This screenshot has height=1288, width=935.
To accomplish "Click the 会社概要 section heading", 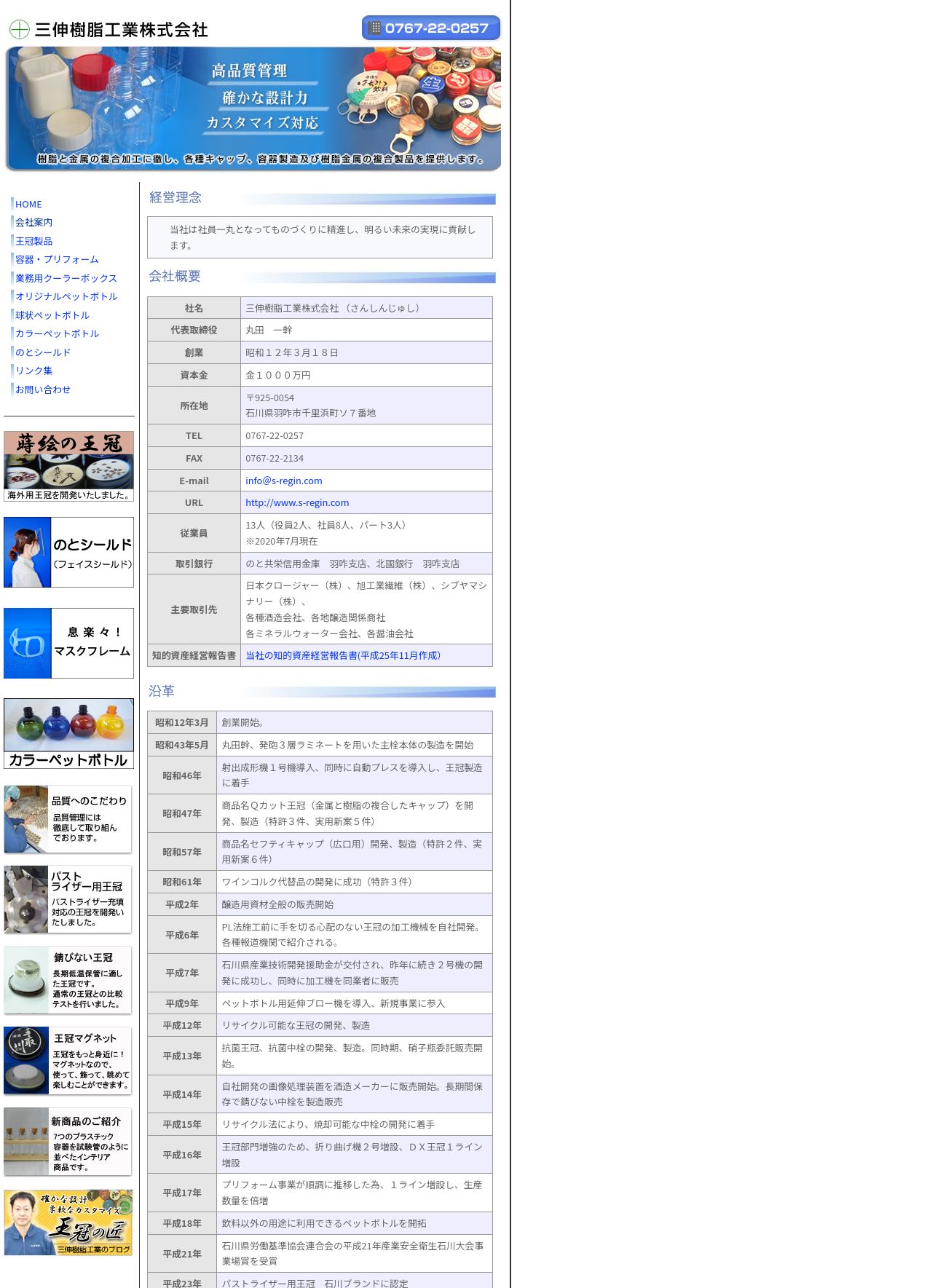I will click(175, 276).
